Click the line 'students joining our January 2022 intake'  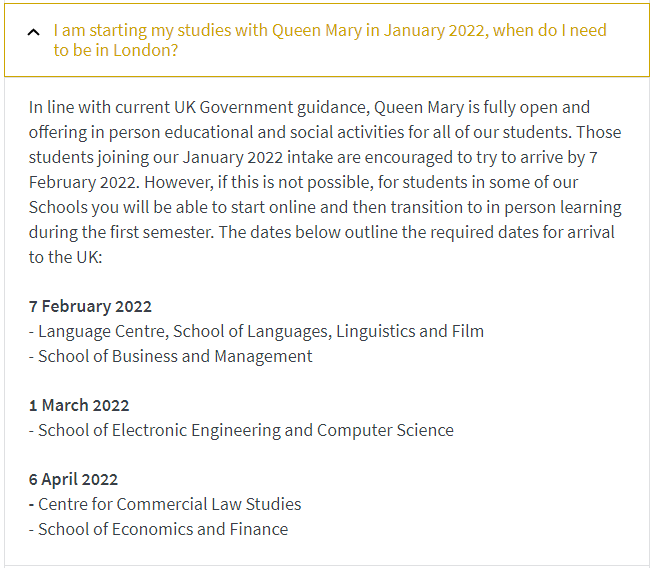click(x=313, y=157)
